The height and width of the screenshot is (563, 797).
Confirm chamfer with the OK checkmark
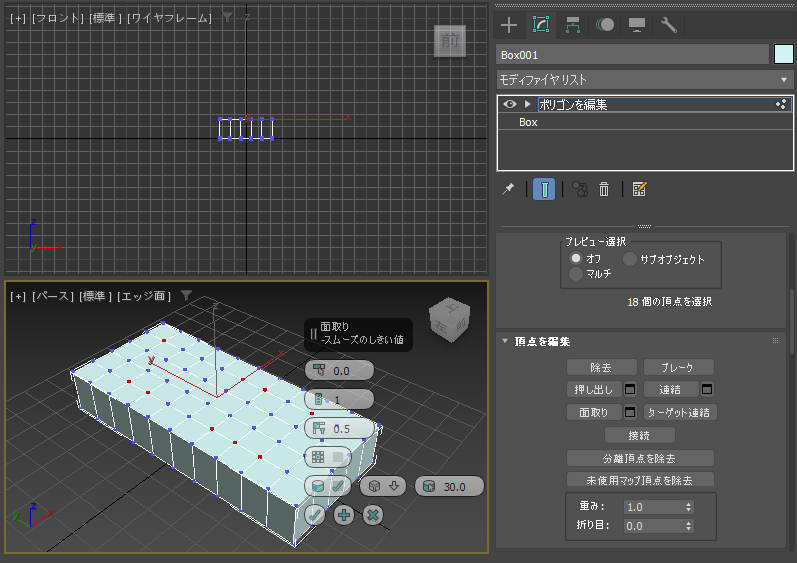[x=315, y=515]
